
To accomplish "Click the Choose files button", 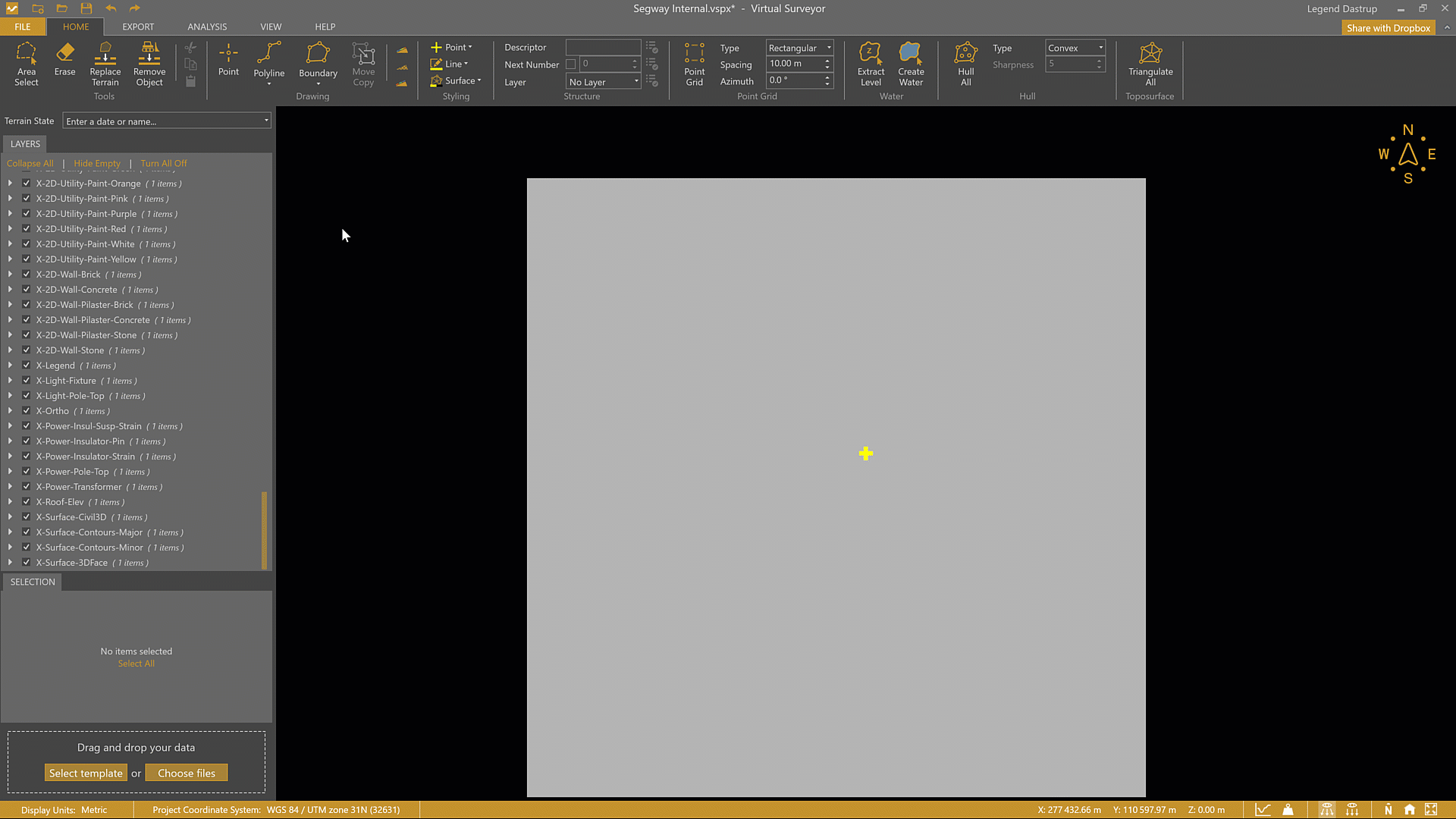I will pos(187,773).
